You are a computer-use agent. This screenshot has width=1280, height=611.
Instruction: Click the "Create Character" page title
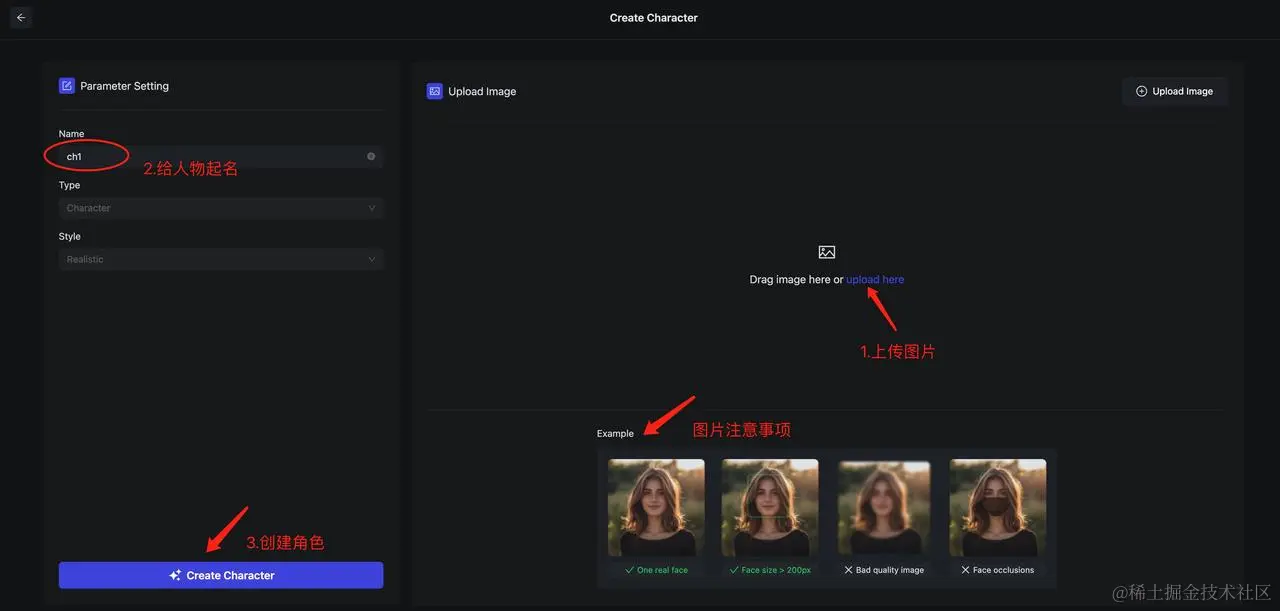coord(654,18)
